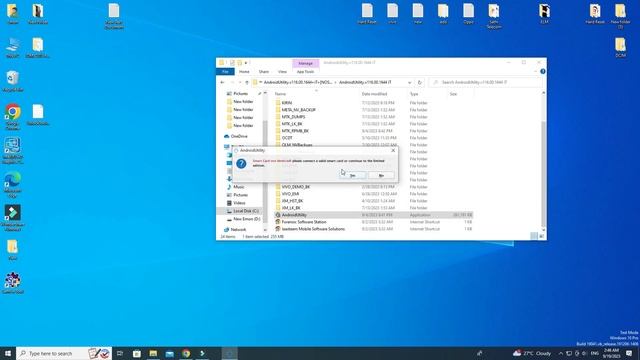Viewport: 640px width, 360px height.
Task: Switch to large icons view layout
Action: (542, 236)
